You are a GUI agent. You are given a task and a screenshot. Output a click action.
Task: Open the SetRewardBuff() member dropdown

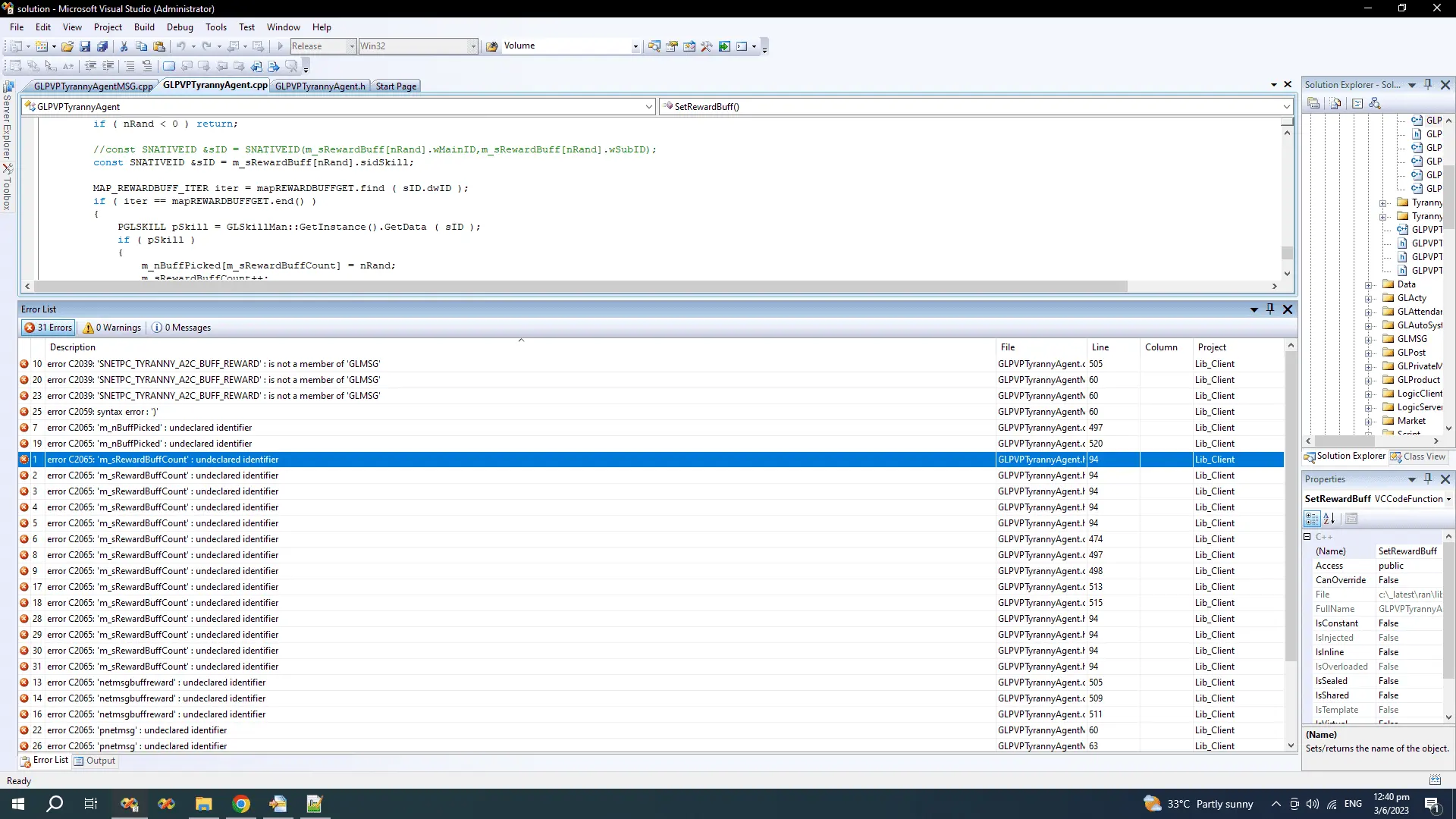pos(1286,107)
